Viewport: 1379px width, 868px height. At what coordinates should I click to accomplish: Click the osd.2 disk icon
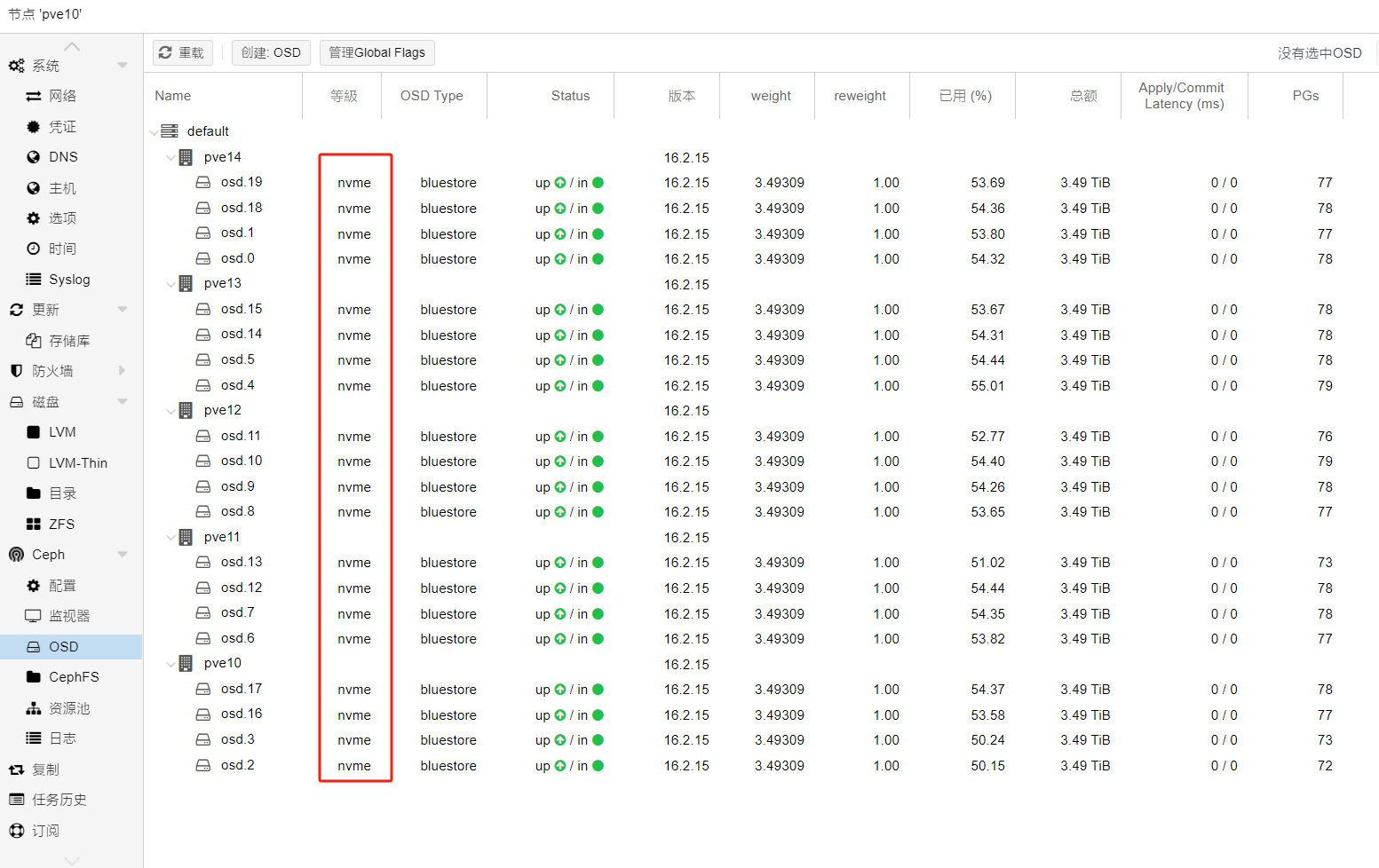(203, 765)
